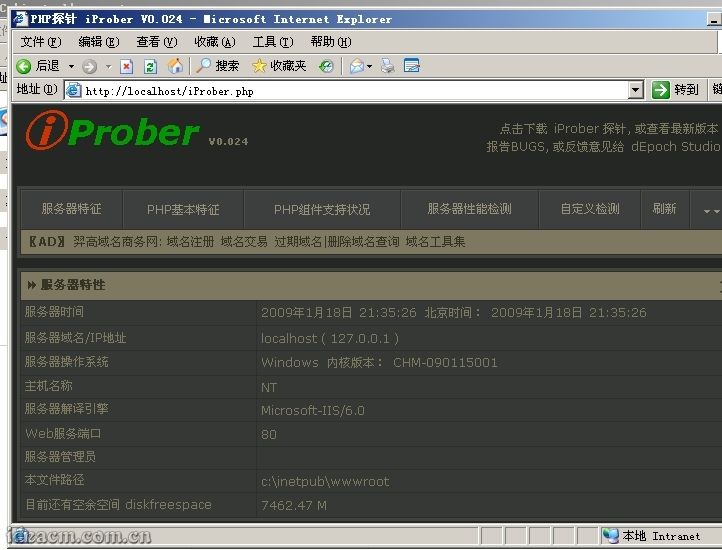Image resolution: width=722 pixels, height=550 pixels.
Task: Switch to the 服务器性能检测 tab
Action: coord(469,209)
